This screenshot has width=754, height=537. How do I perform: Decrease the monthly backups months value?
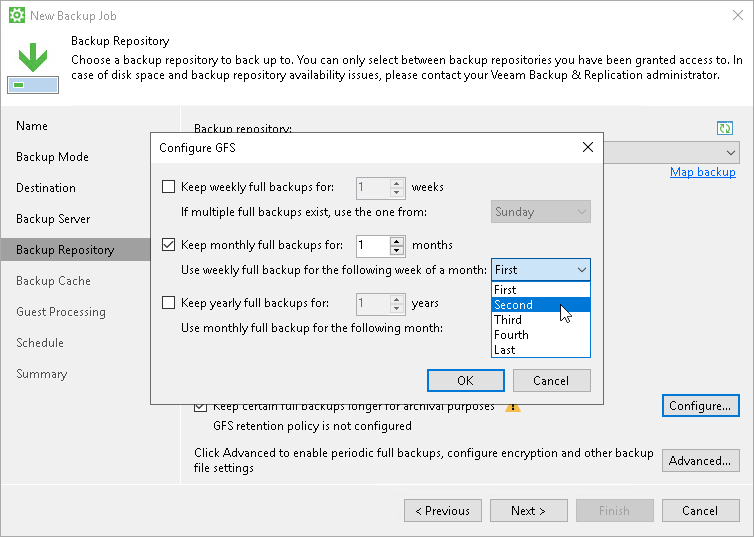pos(397,250)
